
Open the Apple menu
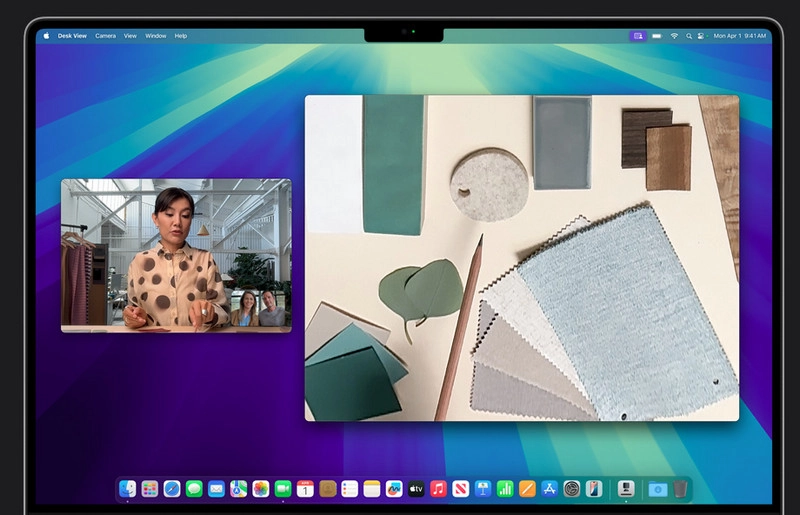pyautogui.click(x=46, y=35)
